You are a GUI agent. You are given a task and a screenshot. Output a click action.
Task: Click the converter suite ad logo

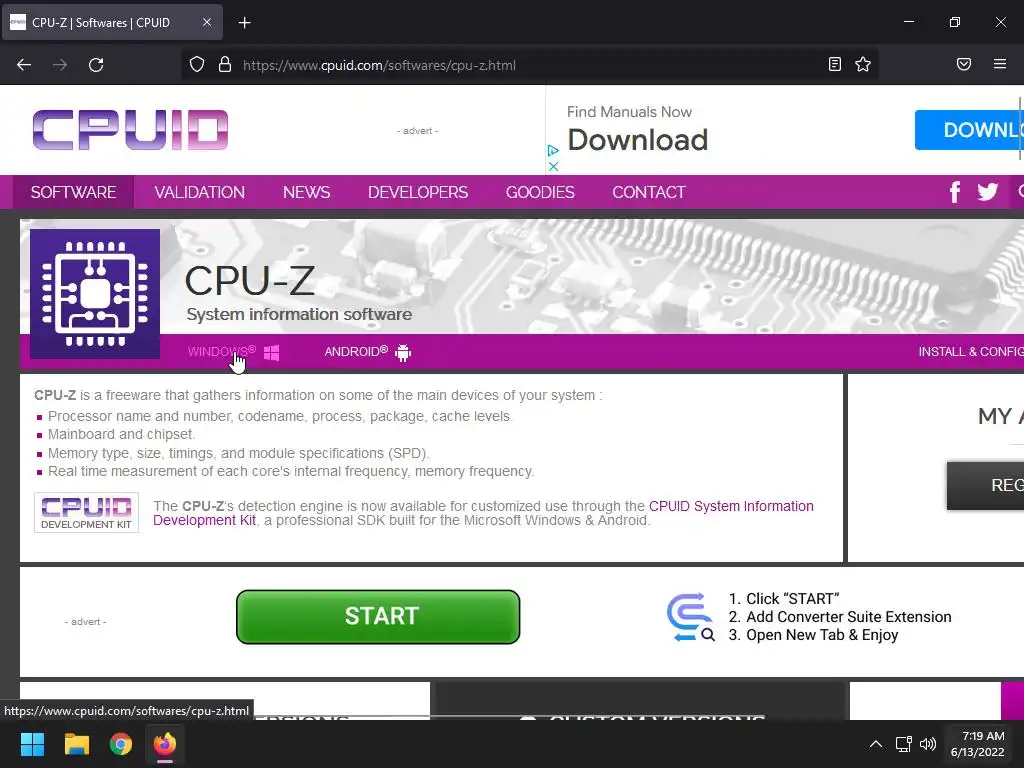click(x=690, y=617)
